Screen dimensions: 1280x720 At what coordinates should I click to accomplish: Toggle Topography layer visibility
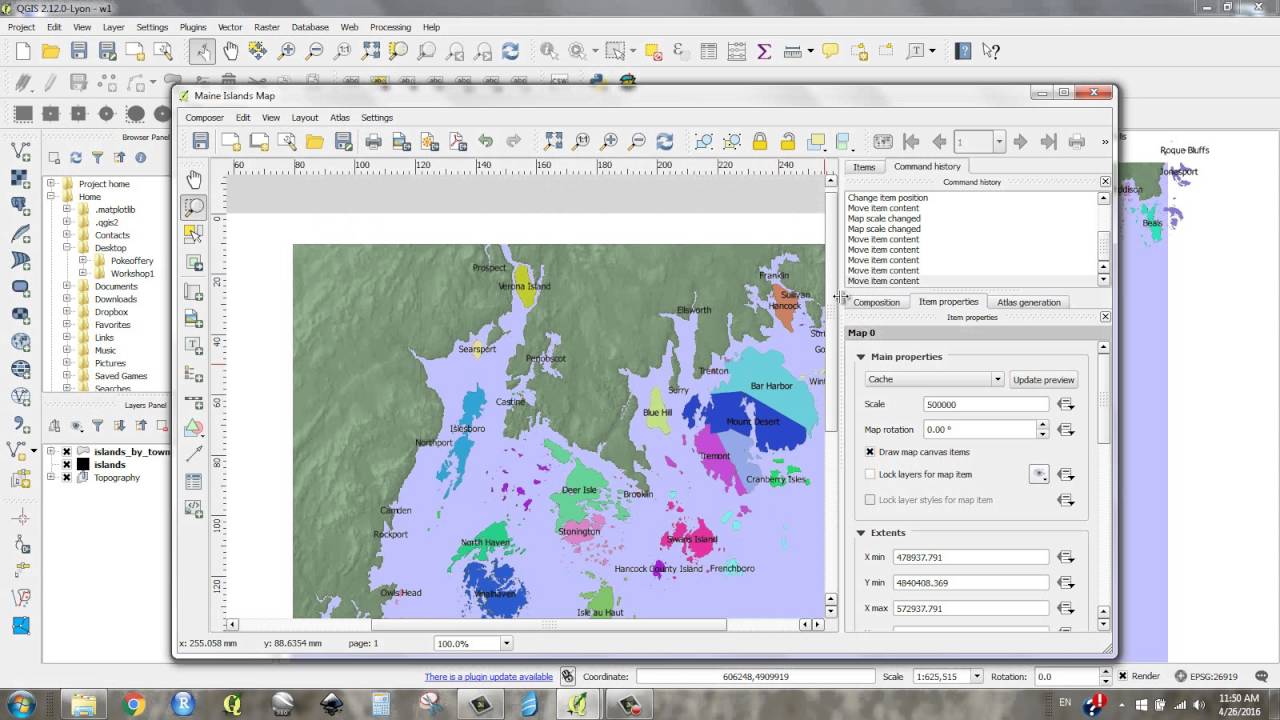[x=67, y=478]
